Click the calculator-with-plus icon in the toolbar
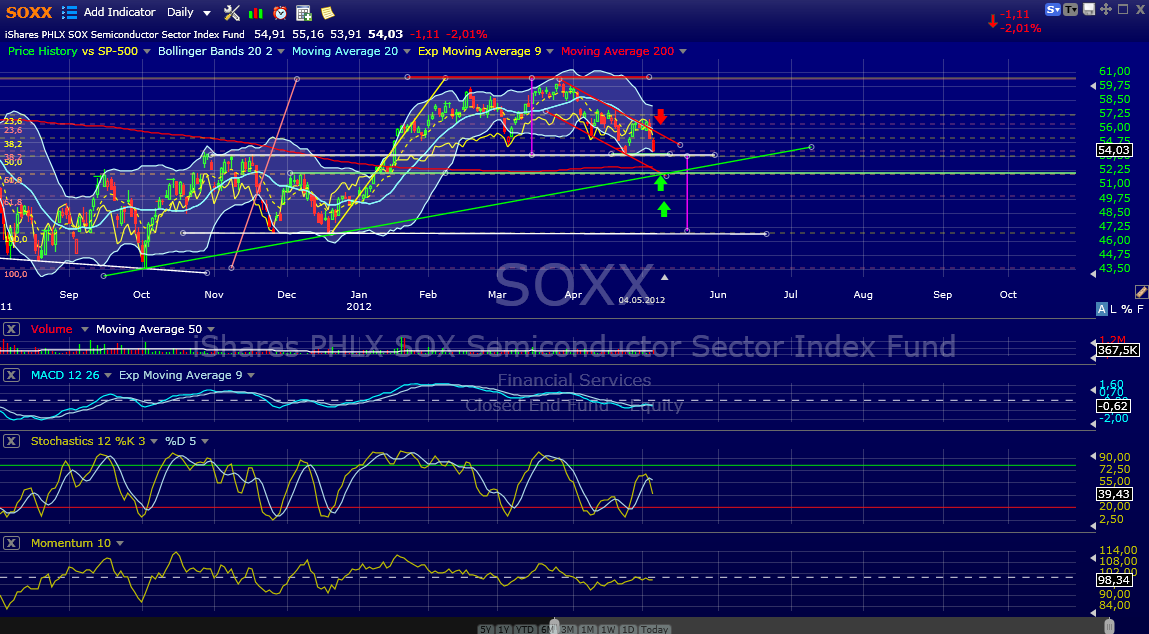The image size is (1149, 634). (304, 12)
